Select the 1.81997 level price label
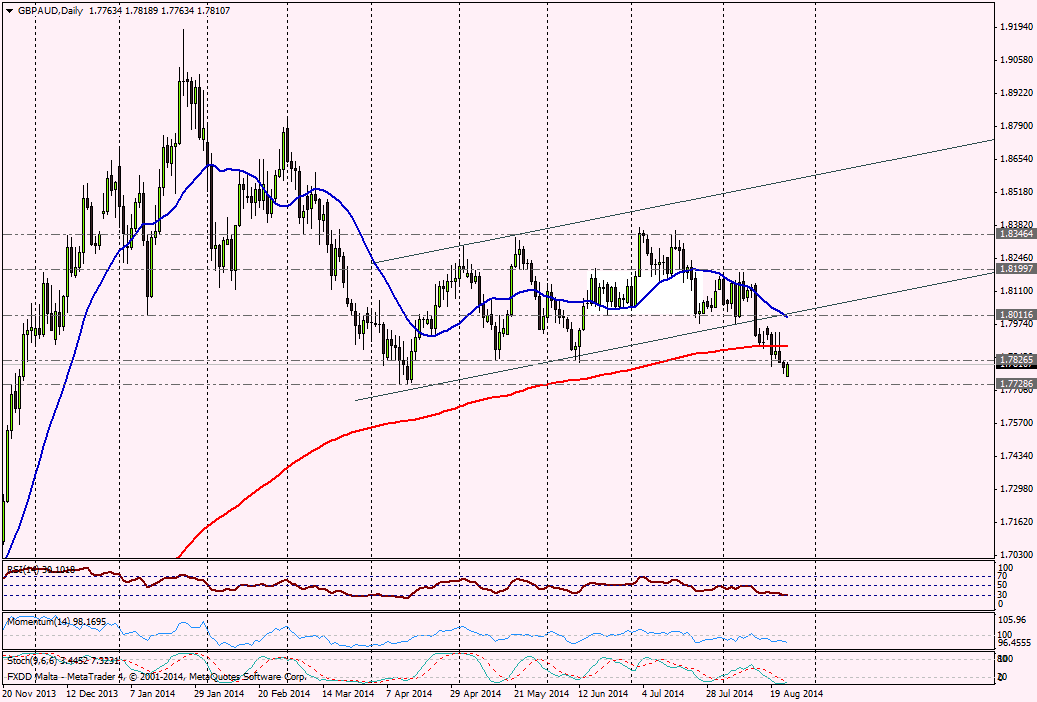 (x=1015, y=269)
